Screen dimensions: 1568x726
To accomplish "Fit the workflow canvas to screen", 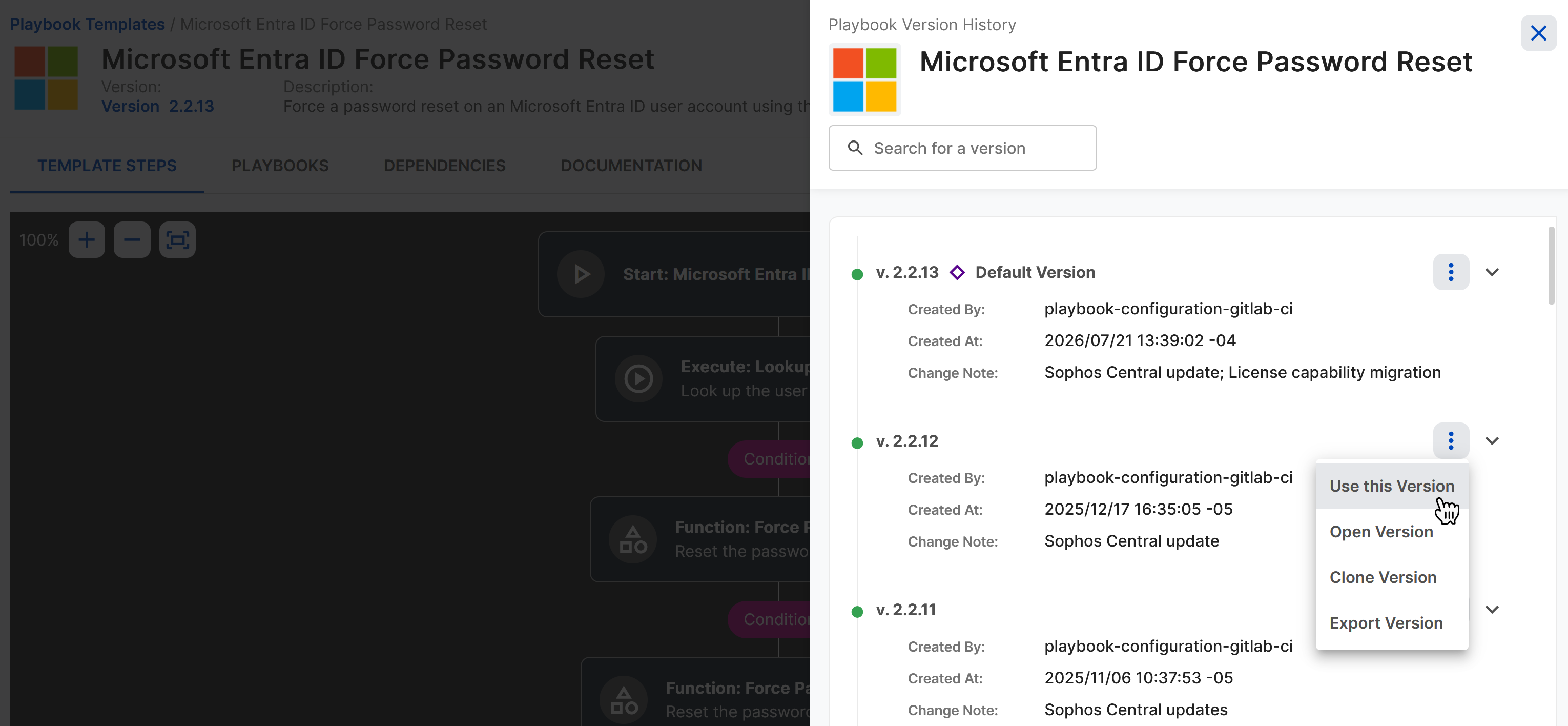I will [x=177, y=240].
